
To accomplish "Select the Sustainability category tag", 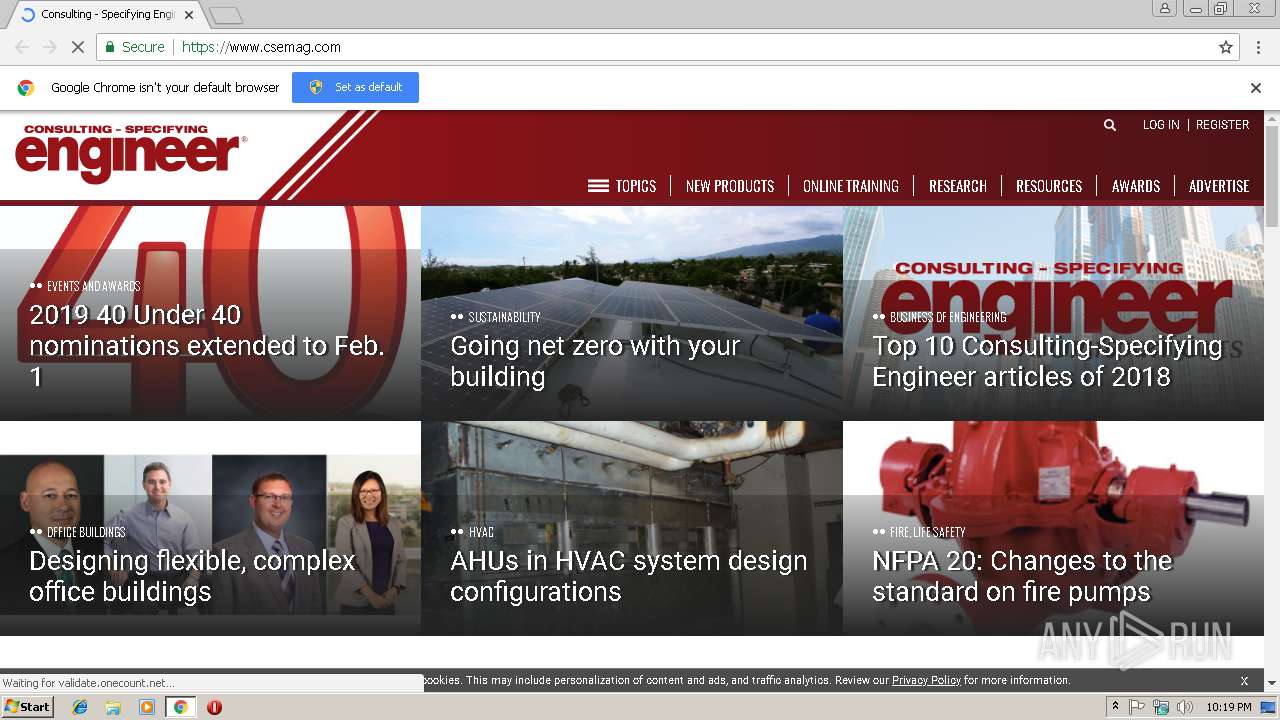I will coord(504,317).
